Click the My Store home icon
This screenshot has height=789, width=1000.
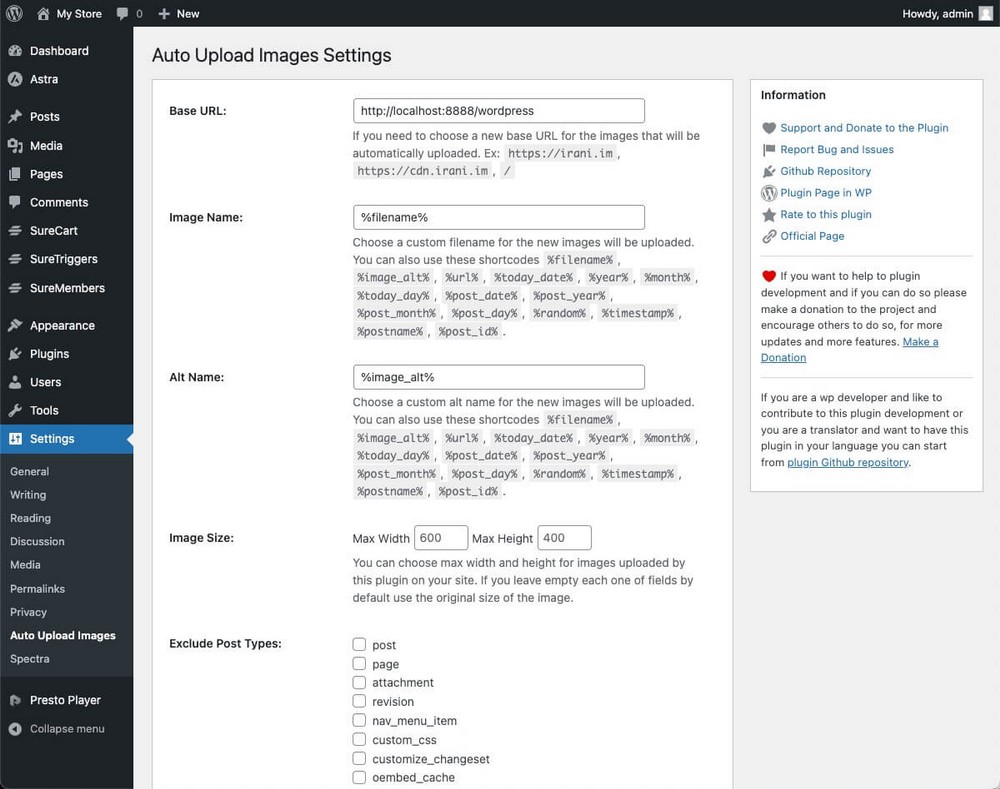pyautogui.click(x=43, y=13)
